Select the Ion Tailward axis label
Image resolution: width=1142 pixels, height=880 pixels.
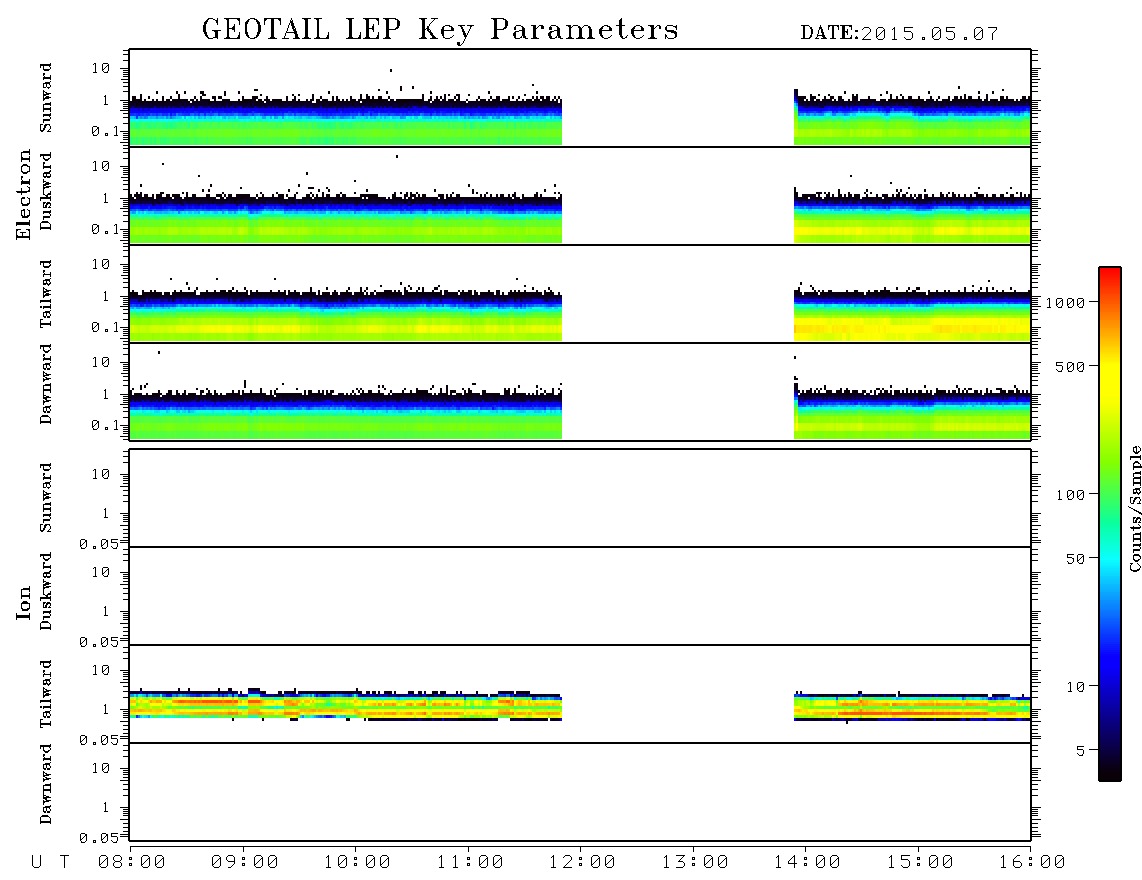[x=45, y=694]
